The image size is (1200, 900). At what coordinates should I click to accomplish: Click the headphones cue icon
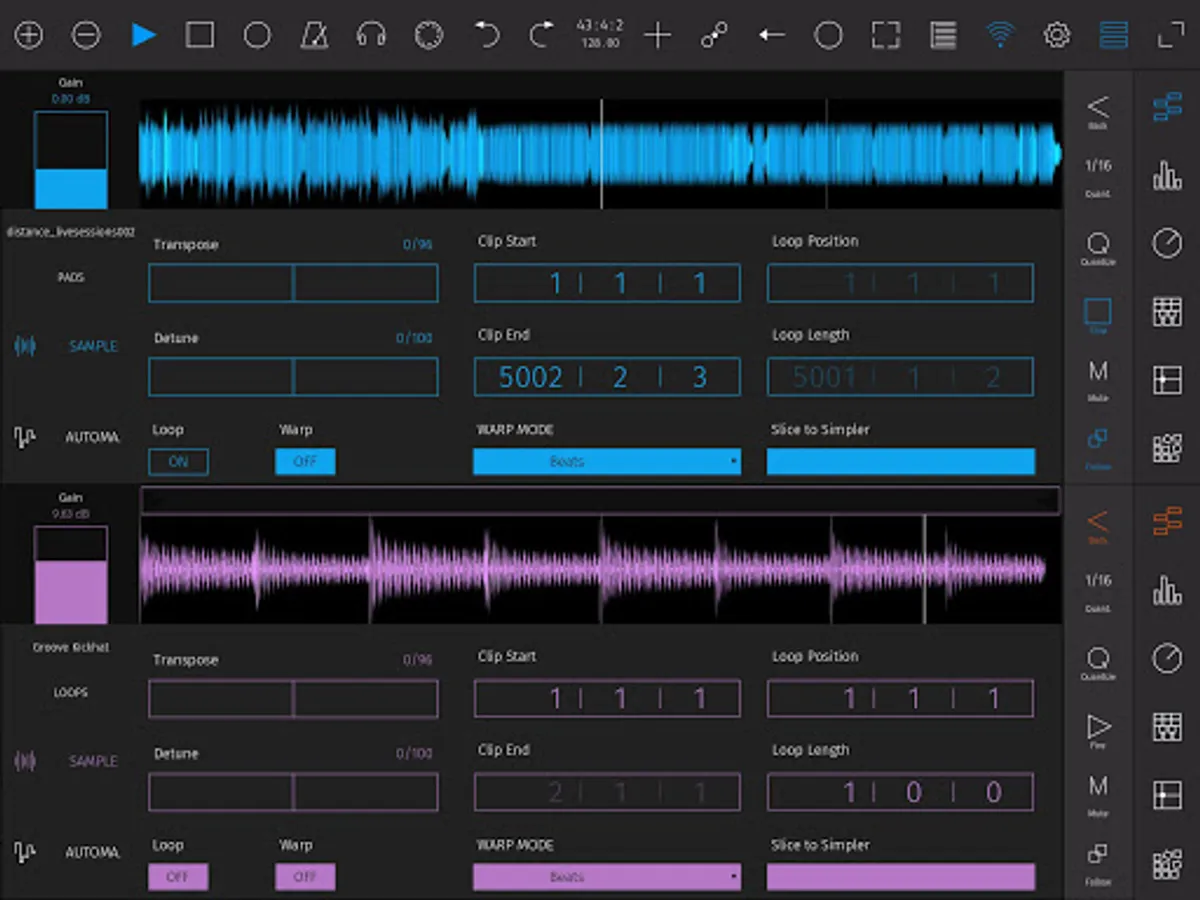(371, 36)
